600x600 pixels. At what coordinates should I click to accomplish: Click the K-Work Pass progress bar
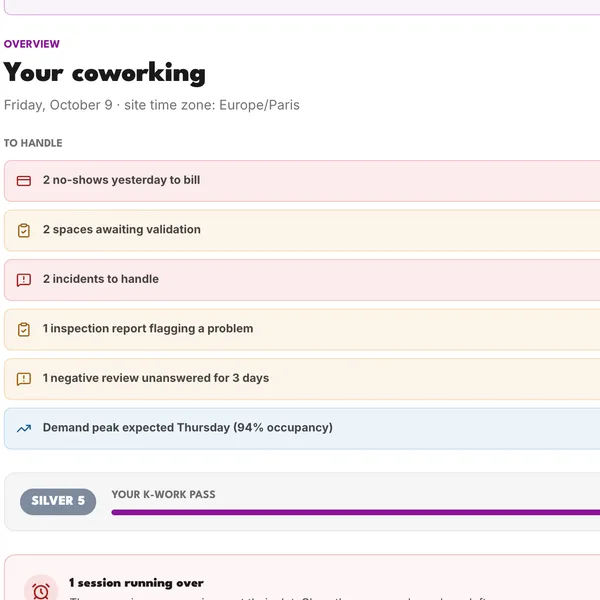coord(355,512)
